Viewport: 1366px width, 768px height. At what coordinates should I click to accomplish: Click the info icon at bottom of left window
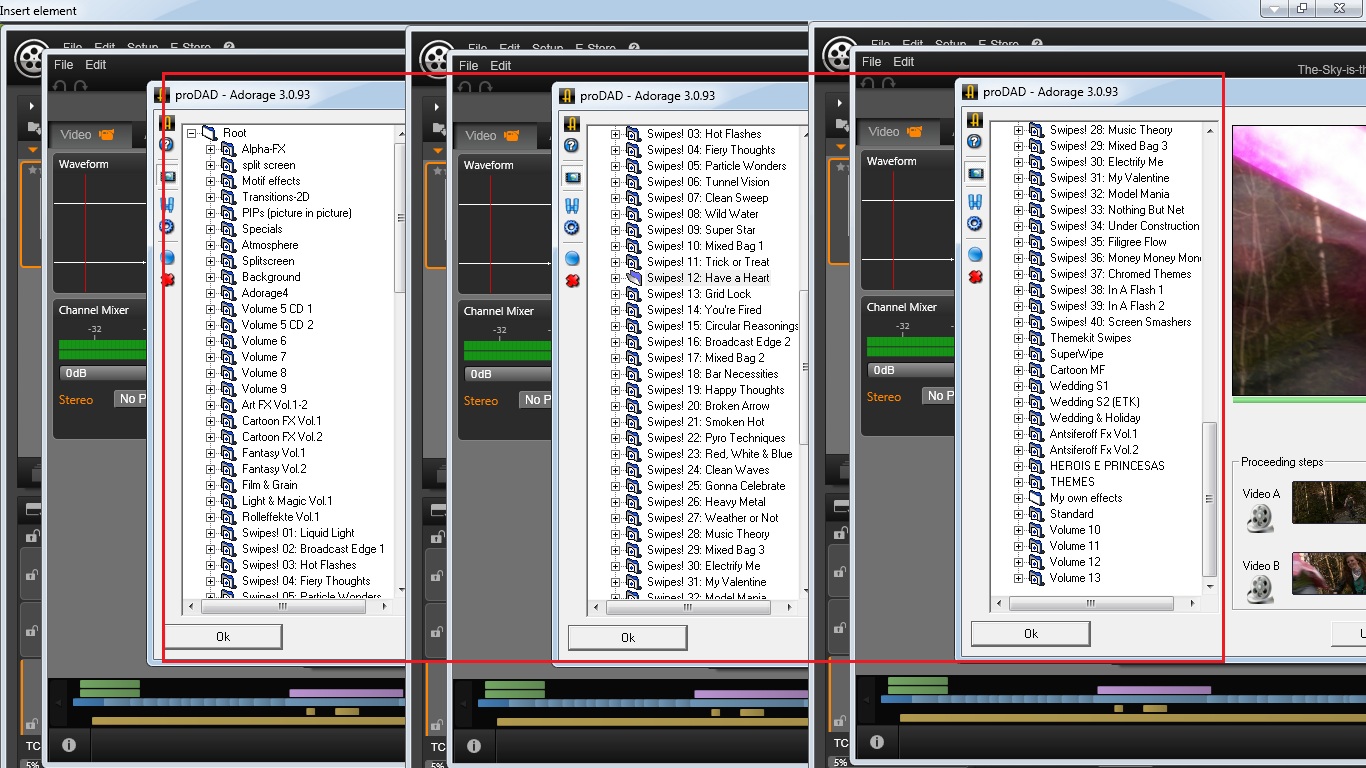pyautogui.click(x=69, y=745)
